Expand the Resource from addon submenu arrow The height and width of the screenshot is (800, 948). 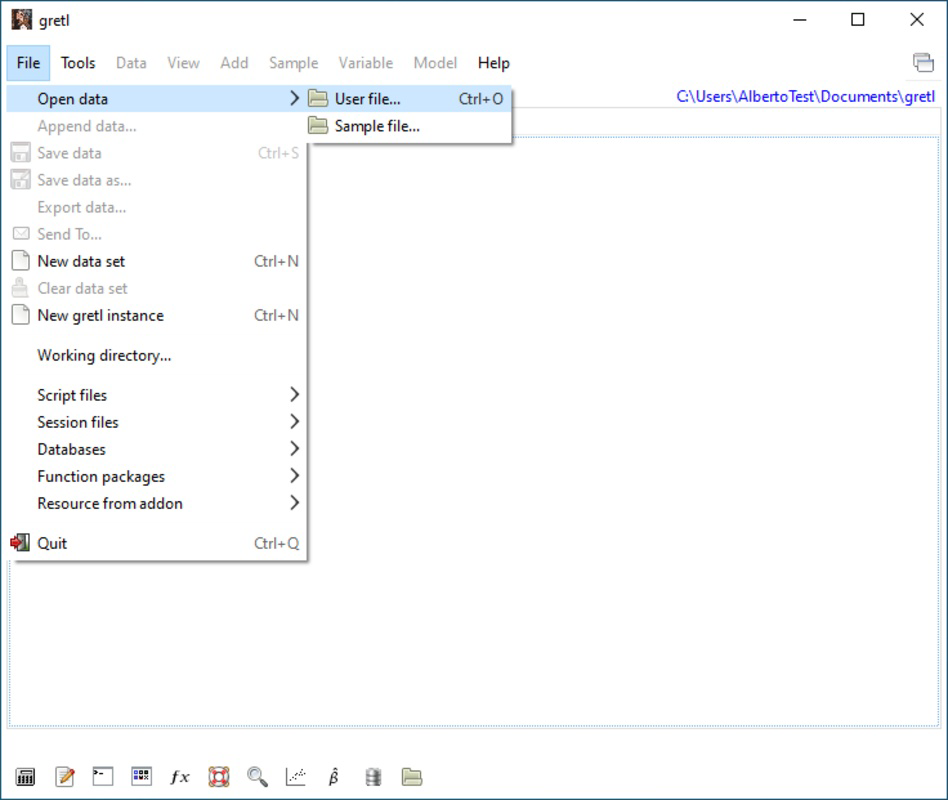294,502
